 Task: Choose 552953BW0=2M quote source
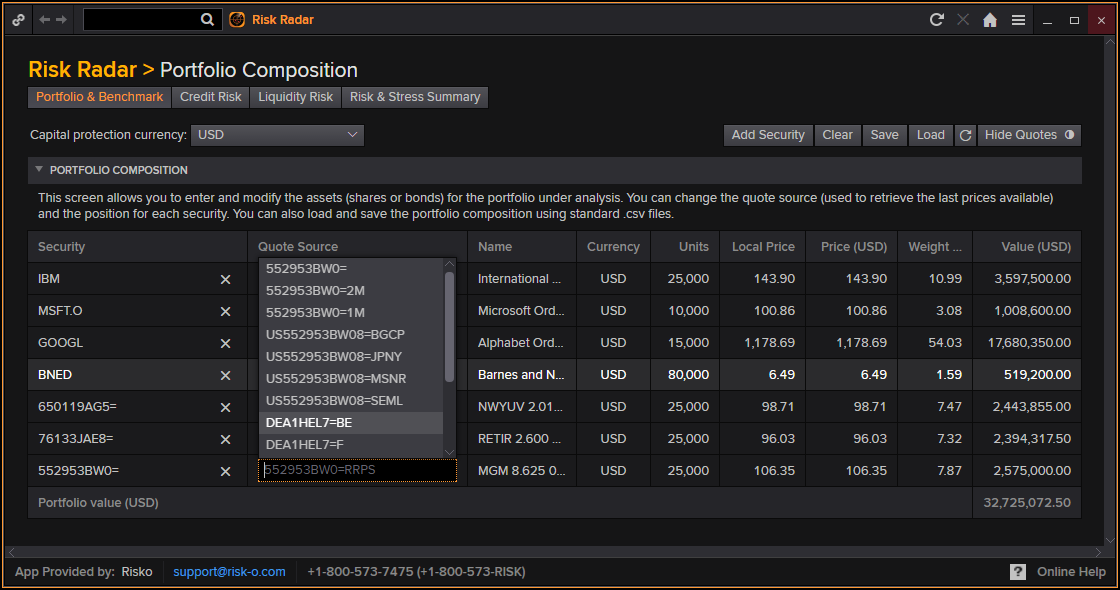(351, 291)
